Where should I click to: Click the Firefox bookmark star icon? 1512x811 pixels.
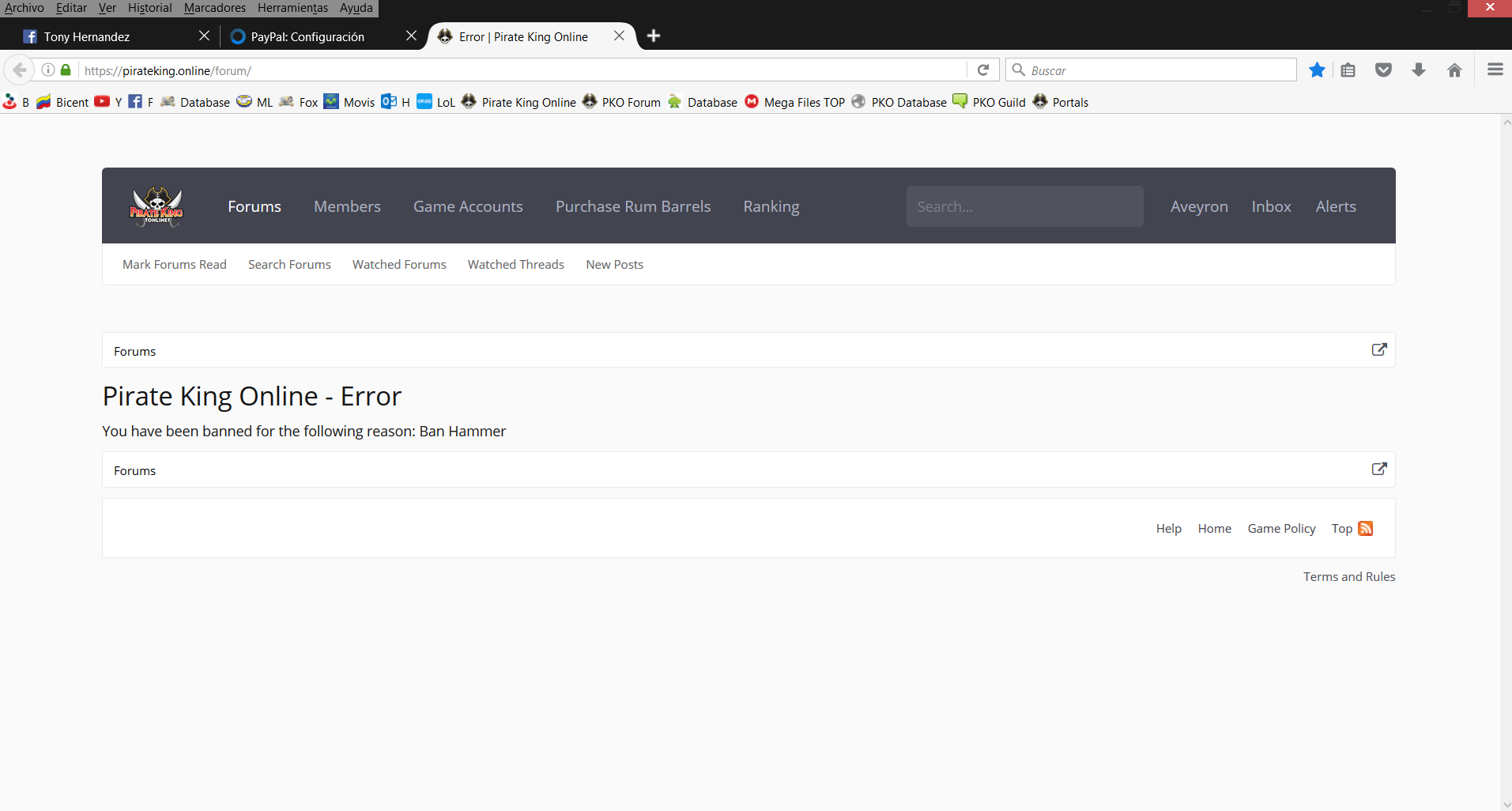[x=1317, y=70]
